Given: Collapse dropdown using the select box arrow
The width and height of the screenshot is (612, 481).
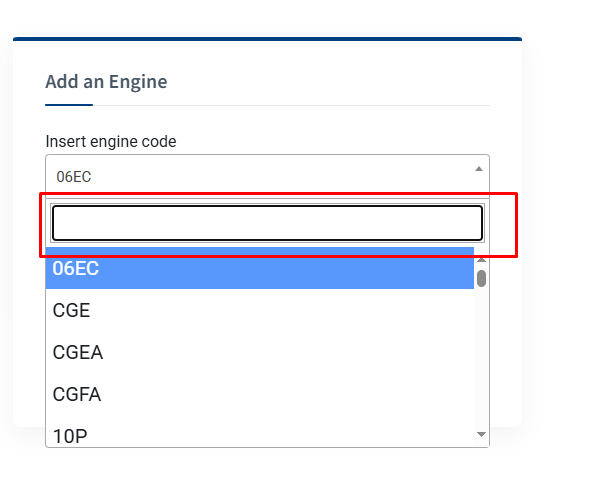Looking at the screenshot, I should (x=478, y=169).
